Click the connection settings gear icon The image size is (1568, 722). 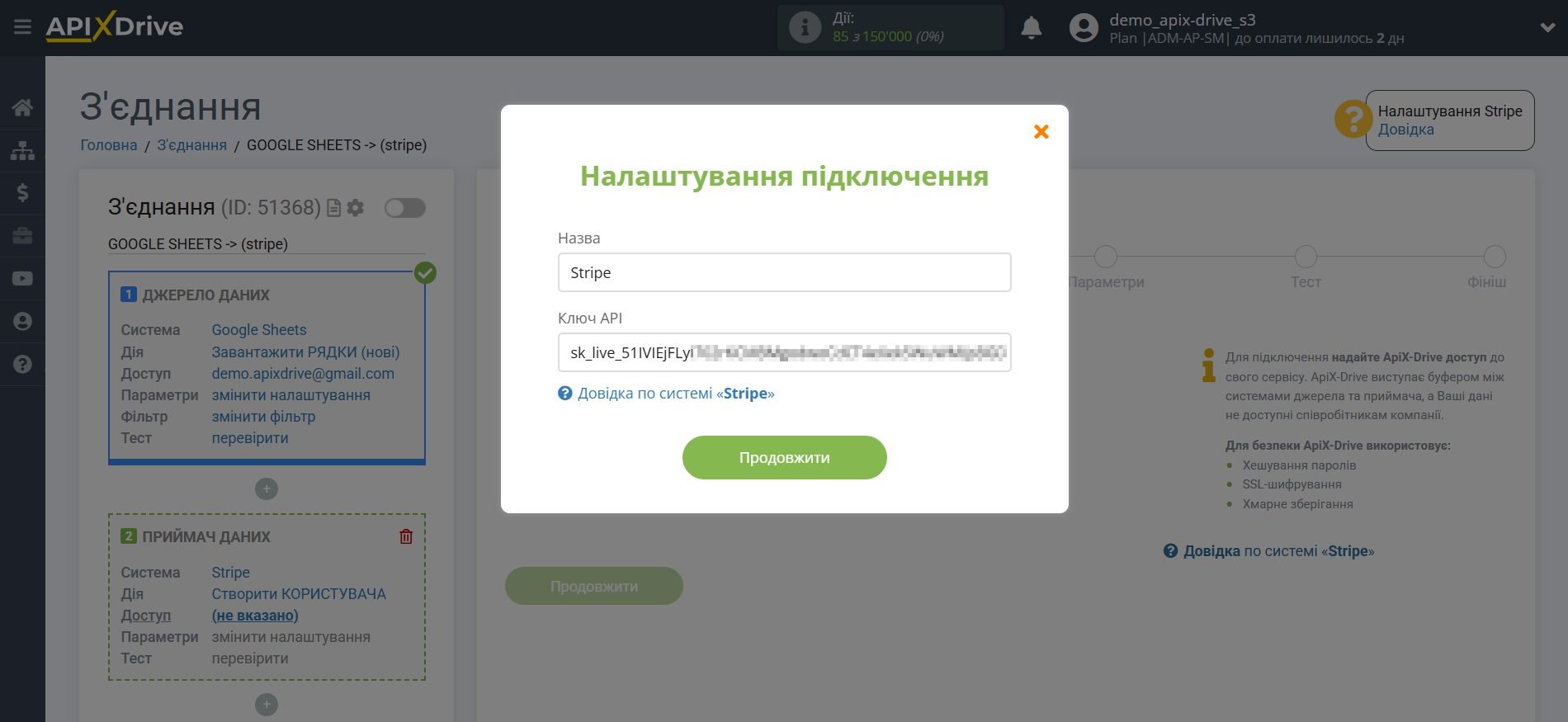(x=356, y=208)
